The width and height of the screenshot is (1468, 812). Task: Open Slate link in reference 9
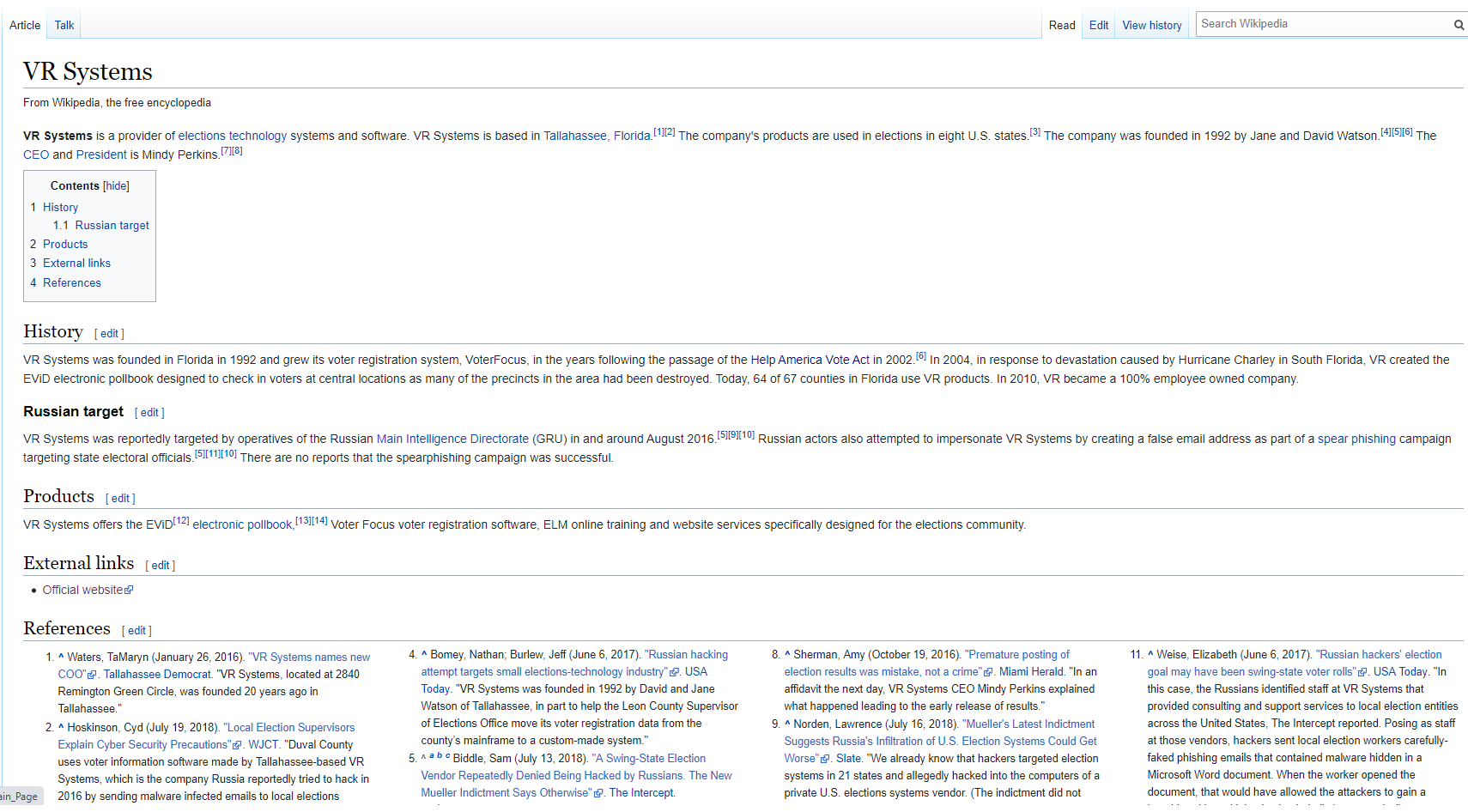click(848, 759)
